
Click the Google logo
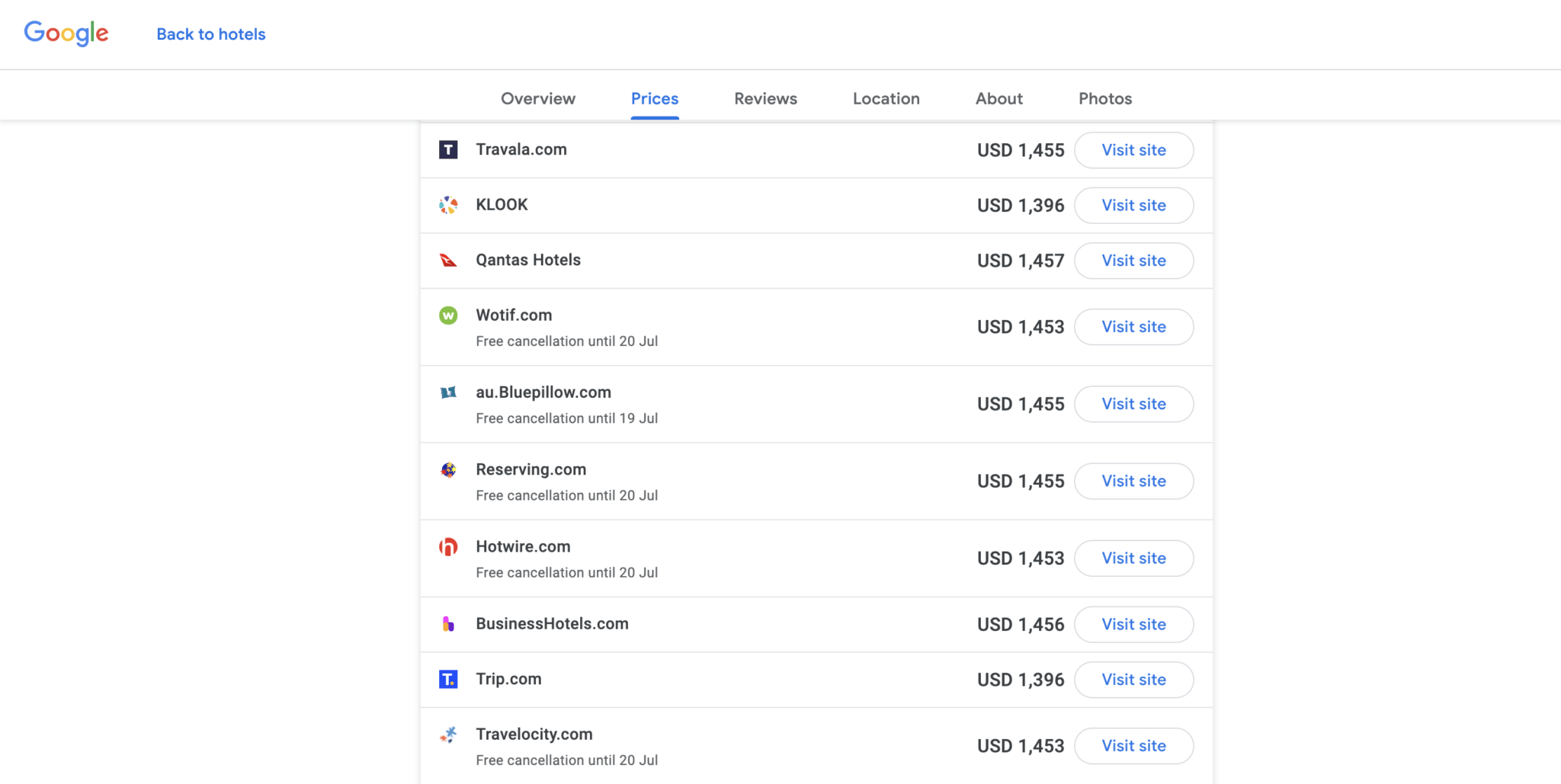tap(66, 34)
